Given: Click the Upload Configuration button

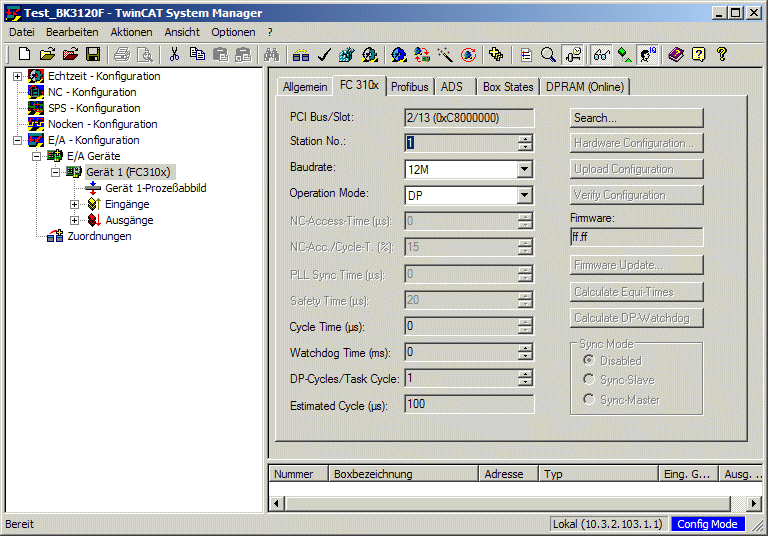Looking at the screenshot, I should 637,169.
